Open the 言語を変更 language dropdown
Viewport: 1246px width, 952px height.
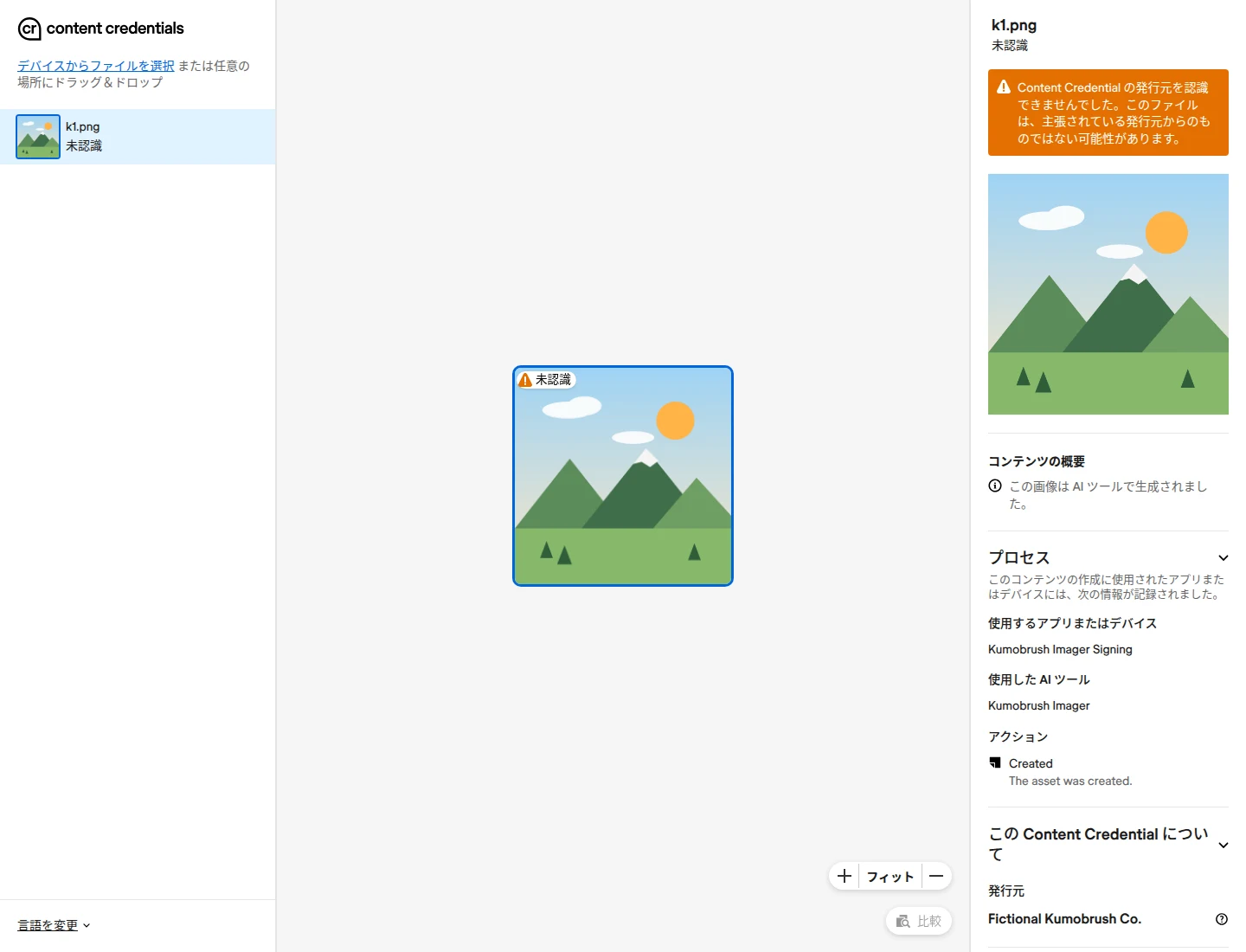pos(54,925)
